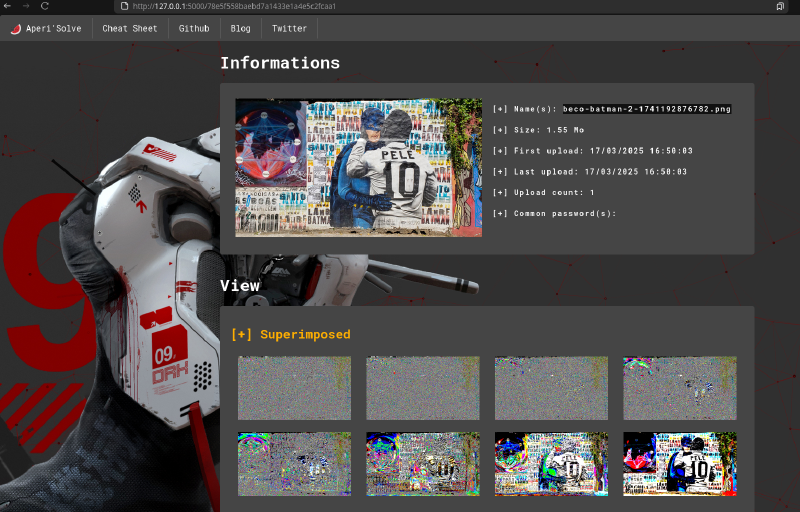
Task: Click the page icon in the address bar
Action: coord(124,6)
